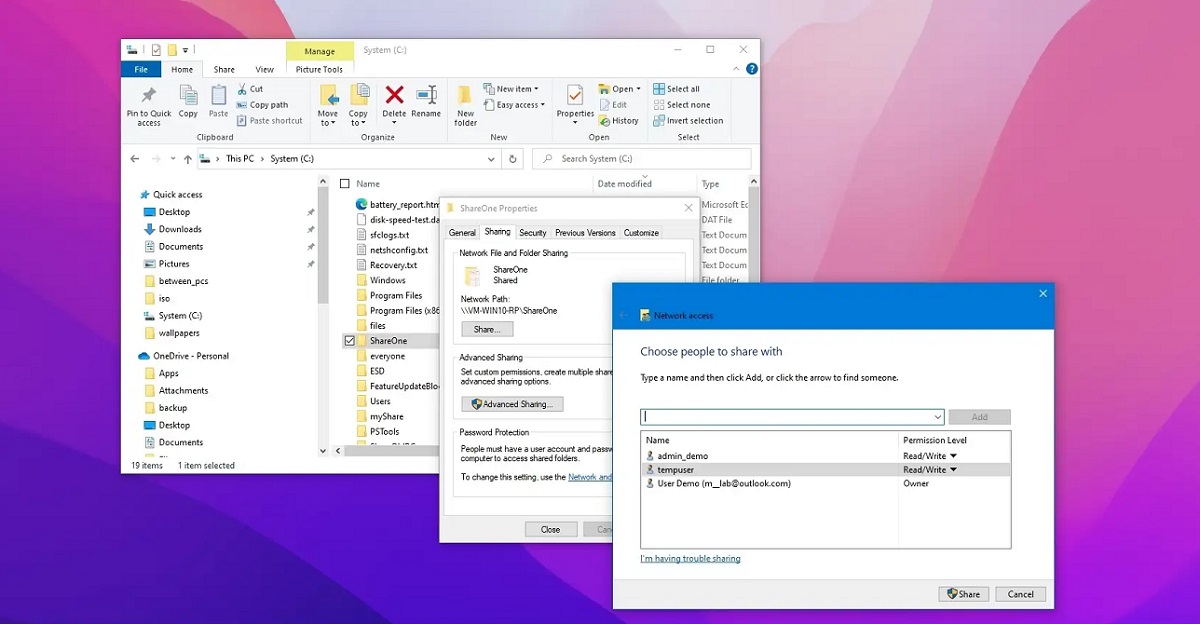Switch to the View ribbon tab

click(x=264, y=69)
